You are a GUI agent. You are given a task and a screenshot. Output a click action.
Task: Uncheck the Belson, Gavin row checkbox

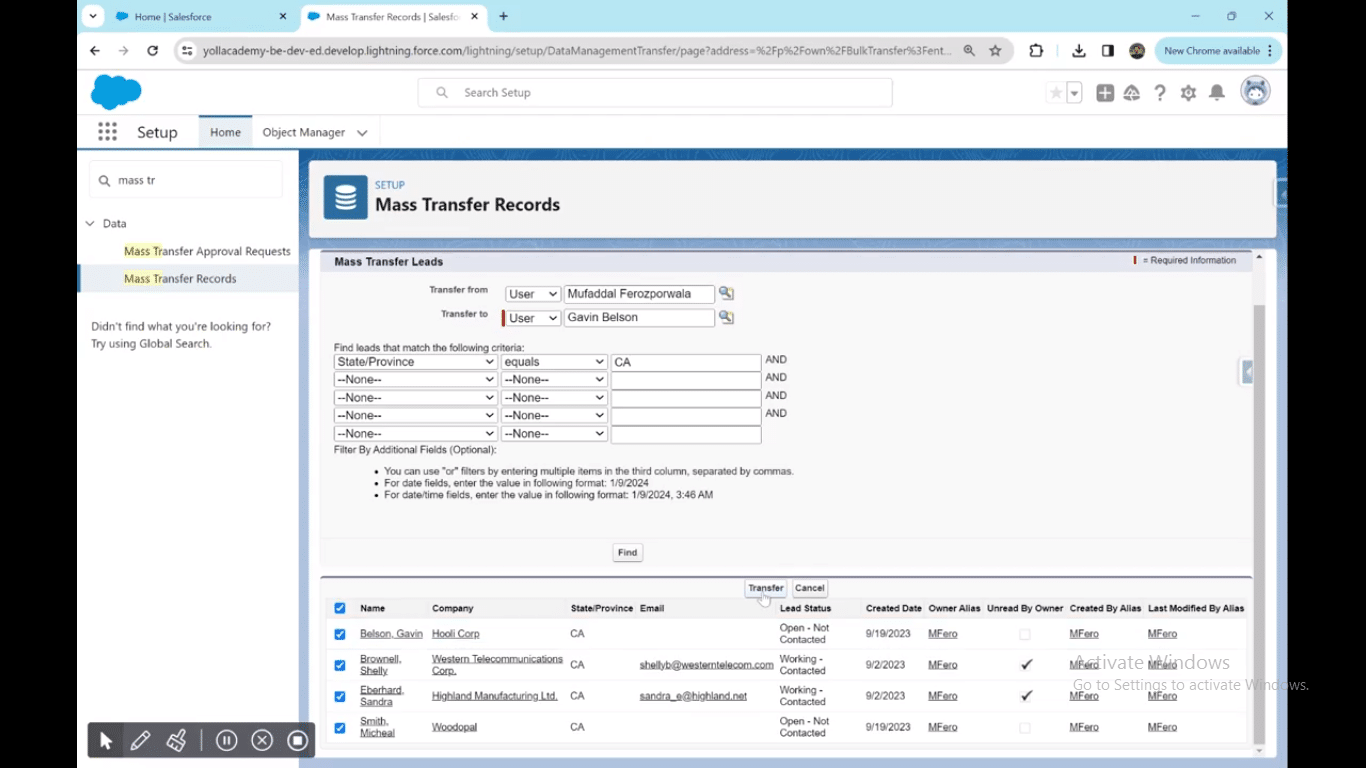(340, 634)
